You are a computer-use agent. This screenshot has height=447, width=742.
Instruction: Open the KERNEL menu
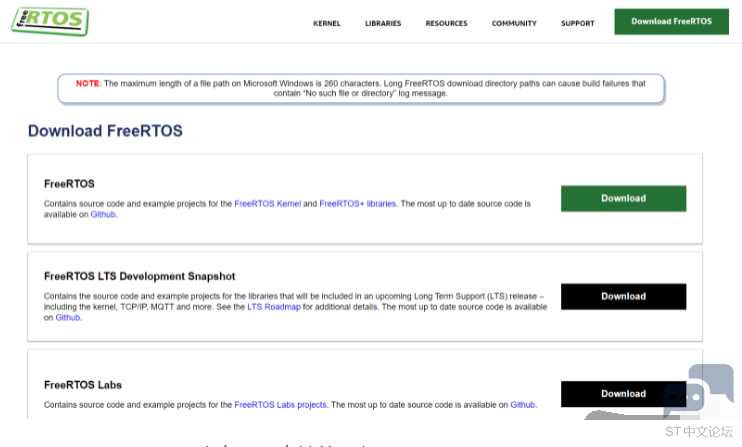pos(327,23)
